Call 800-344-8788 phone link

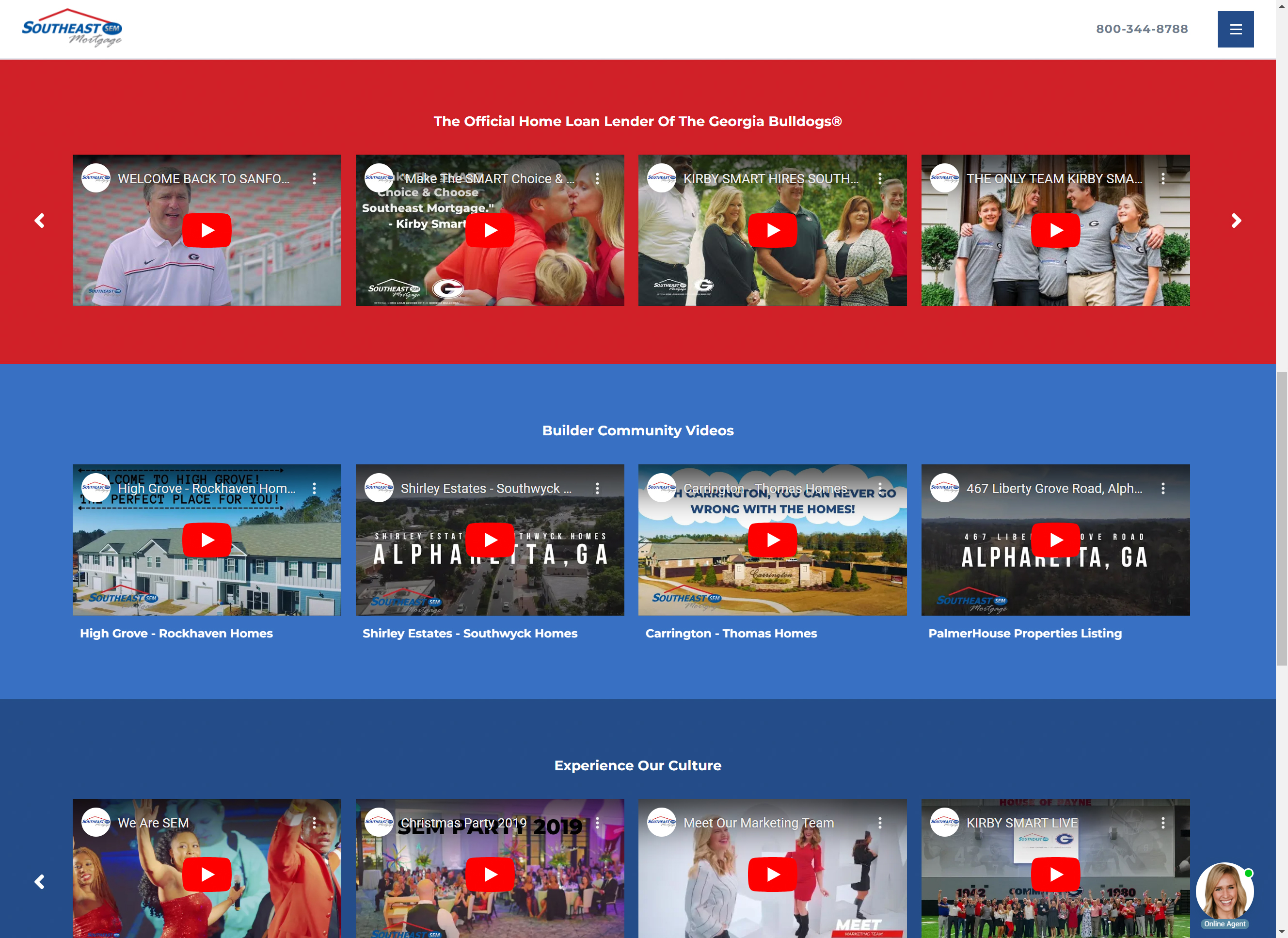coord(1142,29)
